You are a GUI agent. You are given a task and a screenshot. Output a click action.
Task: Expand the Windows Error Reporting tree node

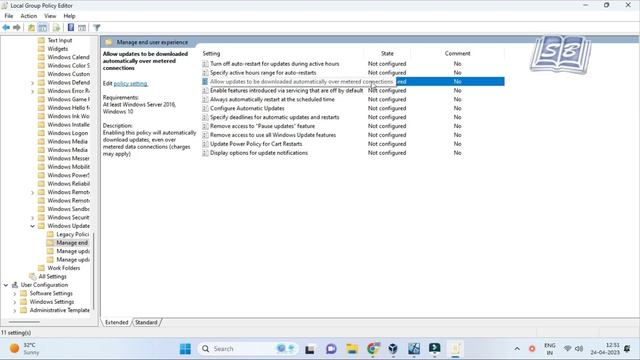(x=32, y=91)
